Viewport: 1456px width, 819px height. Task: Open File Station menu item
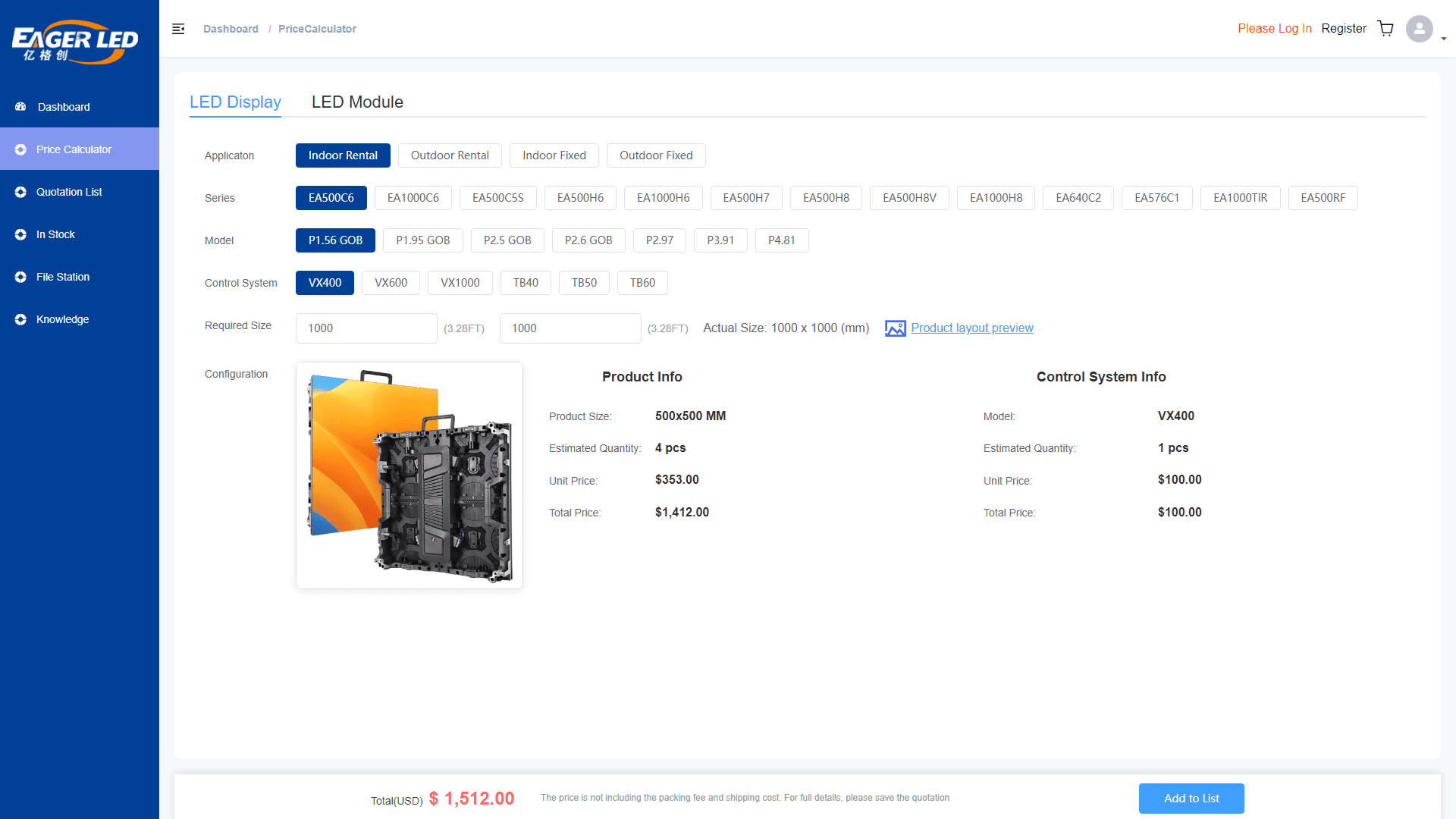[80, 277]
